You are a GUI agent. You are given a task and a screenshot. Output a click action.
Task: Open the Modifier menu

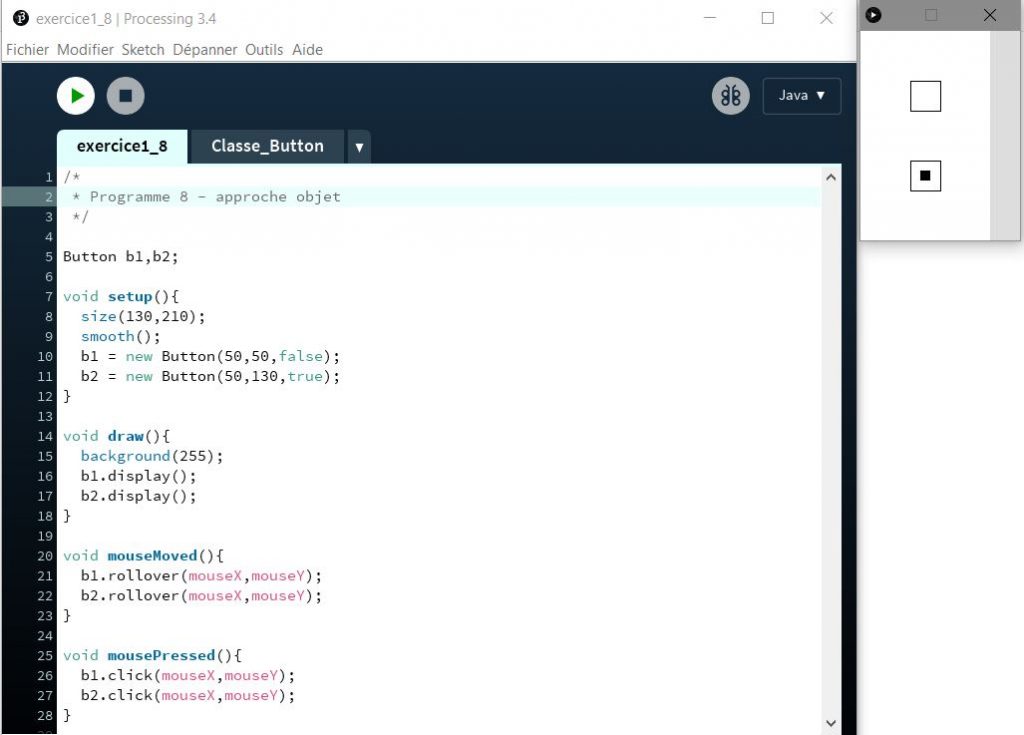point(85,49)
